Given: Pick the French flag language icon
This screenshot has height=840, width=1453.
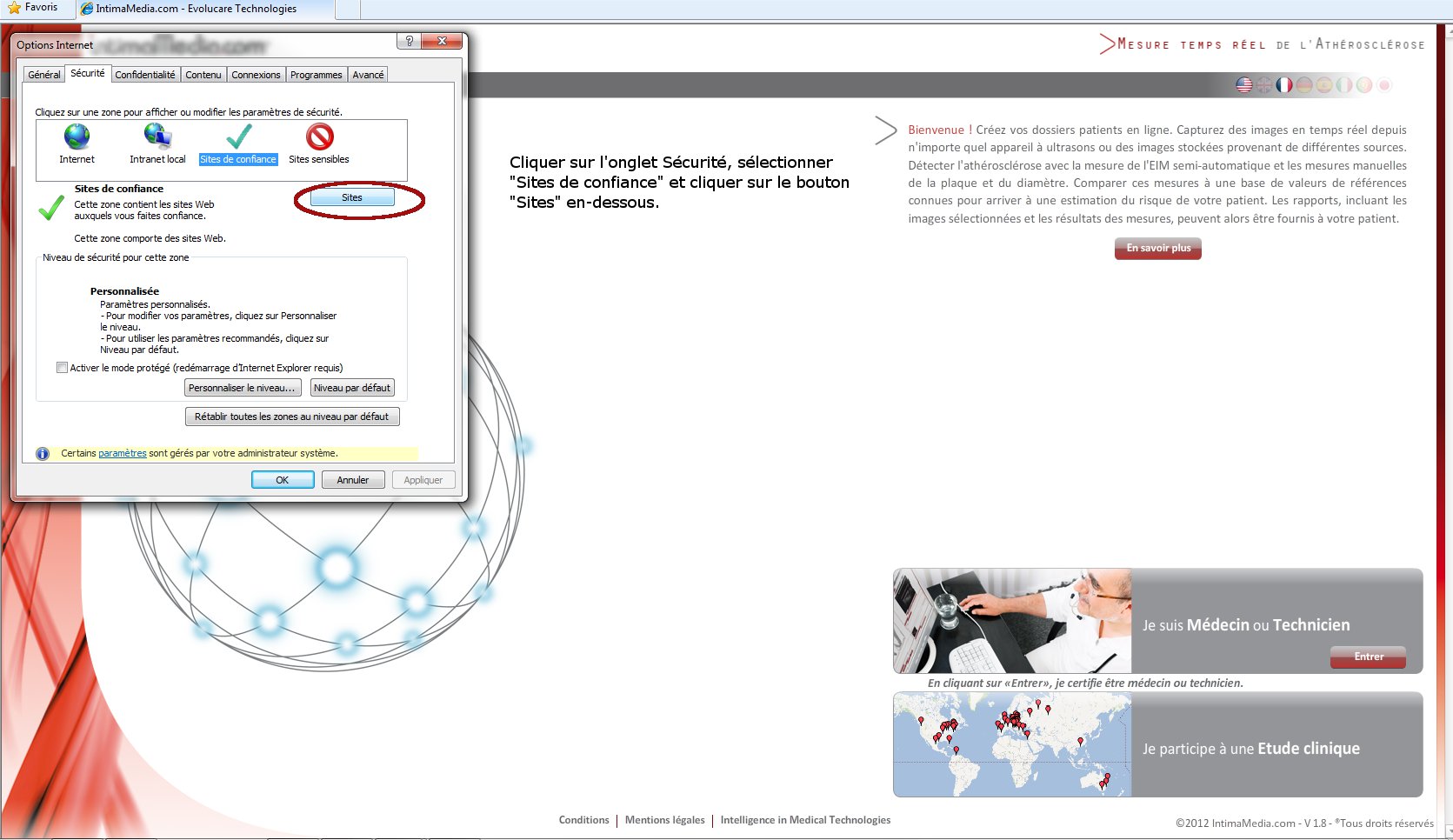Looking at the screenshot, I should (x=1284, y=85).
